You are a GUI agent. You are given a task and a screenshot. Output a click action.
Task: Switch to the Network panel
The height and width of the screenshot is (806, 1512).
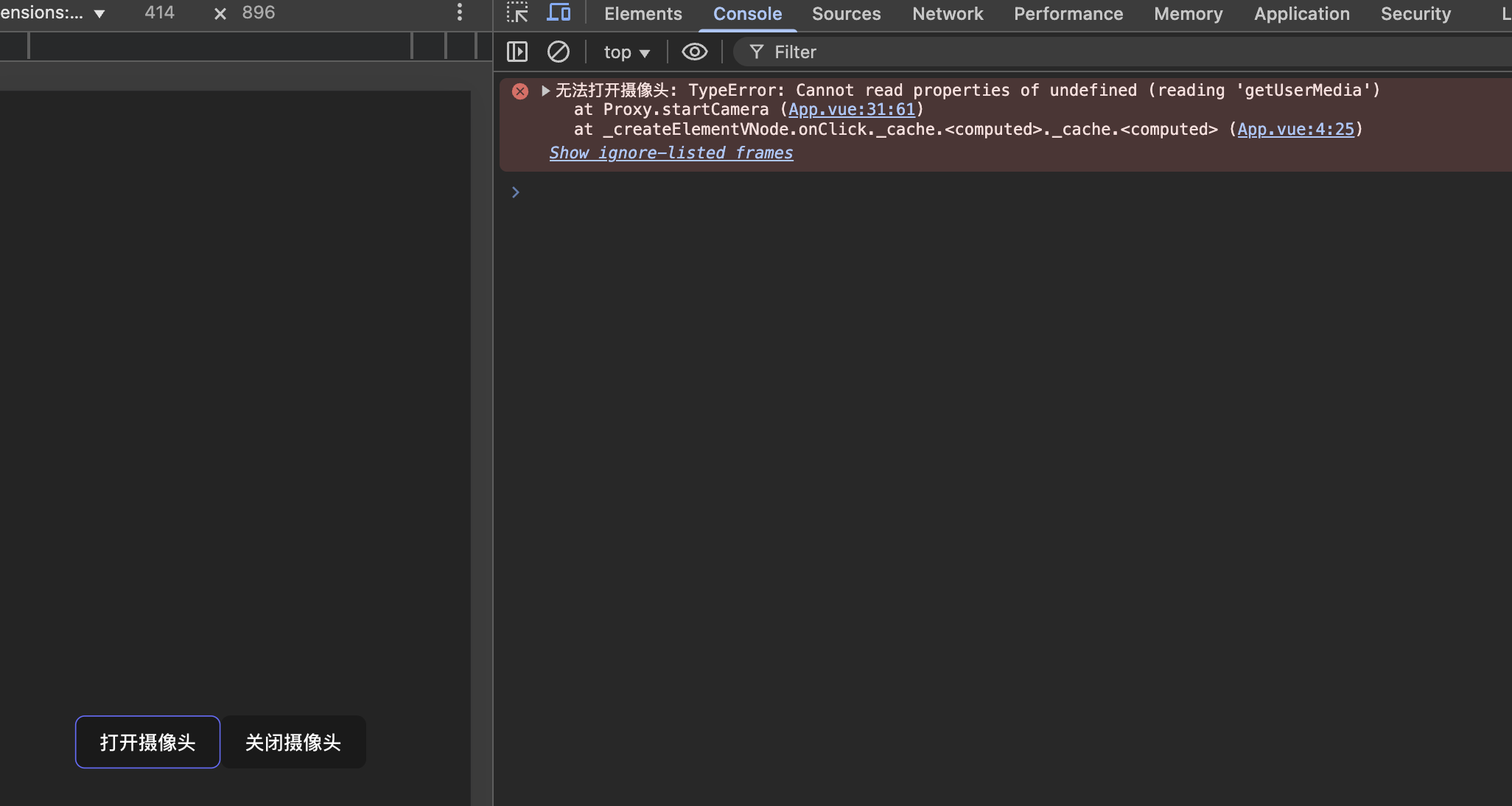pyautogui.click(x=947, y=13)
